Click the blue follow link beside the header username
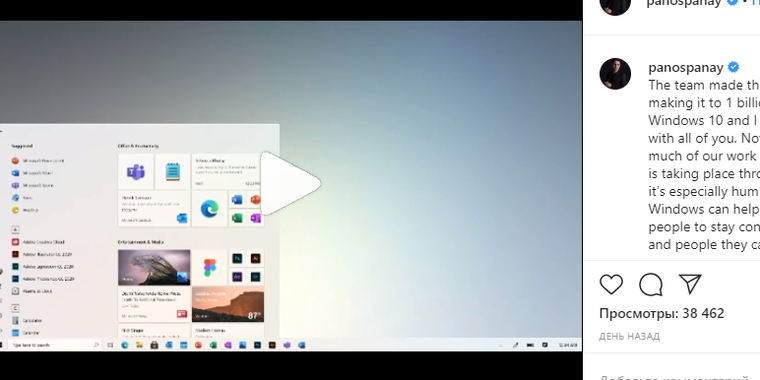This screenshot has width=760, height=380. 755,3
